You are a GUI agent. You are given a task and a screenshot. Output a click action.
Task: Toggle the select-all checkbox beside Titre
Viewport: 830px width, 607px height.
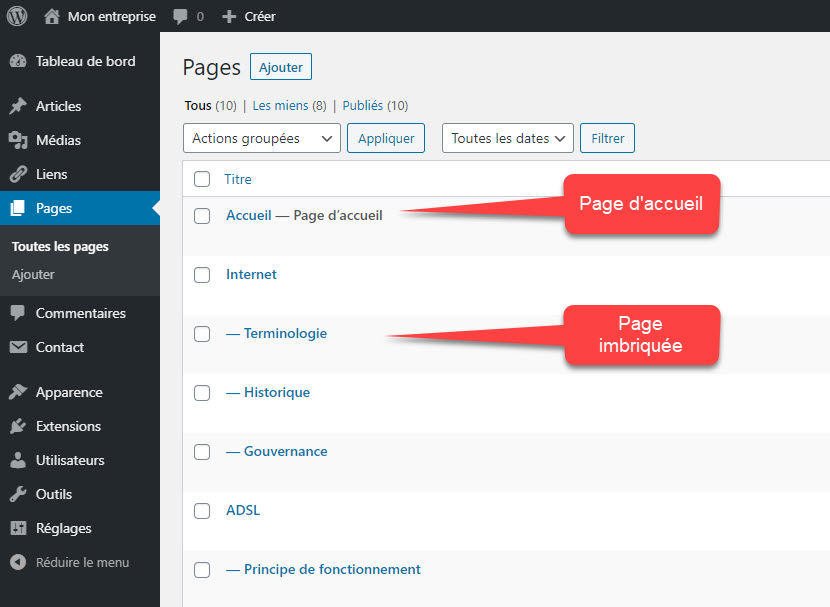[x=202, y=179]
